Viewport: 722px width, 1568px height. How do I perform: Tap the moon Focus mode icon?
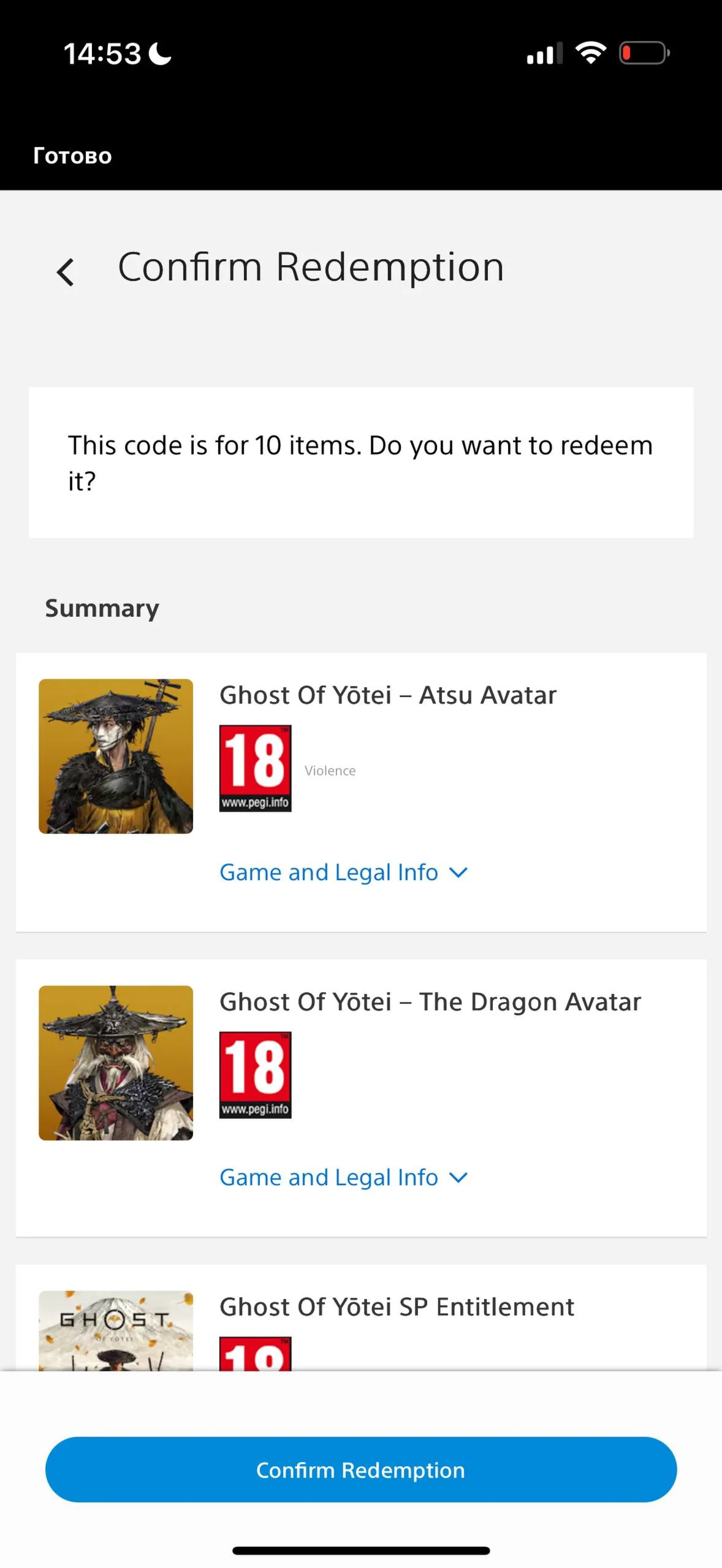[x=161, y=53]
